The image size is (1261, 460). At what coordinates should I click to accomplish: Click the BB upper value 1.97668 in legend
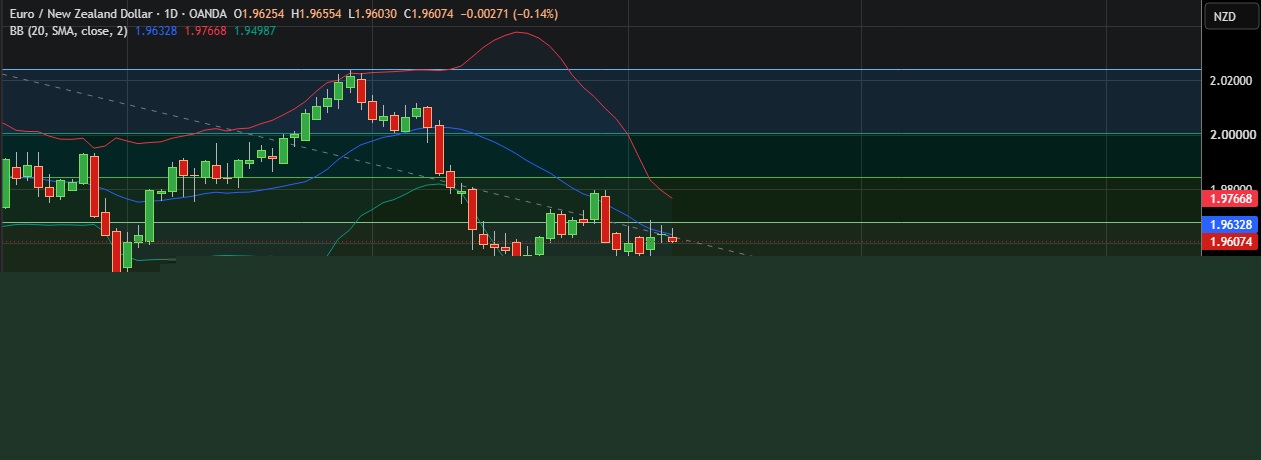pyautogui.click(x=204, y=31)
